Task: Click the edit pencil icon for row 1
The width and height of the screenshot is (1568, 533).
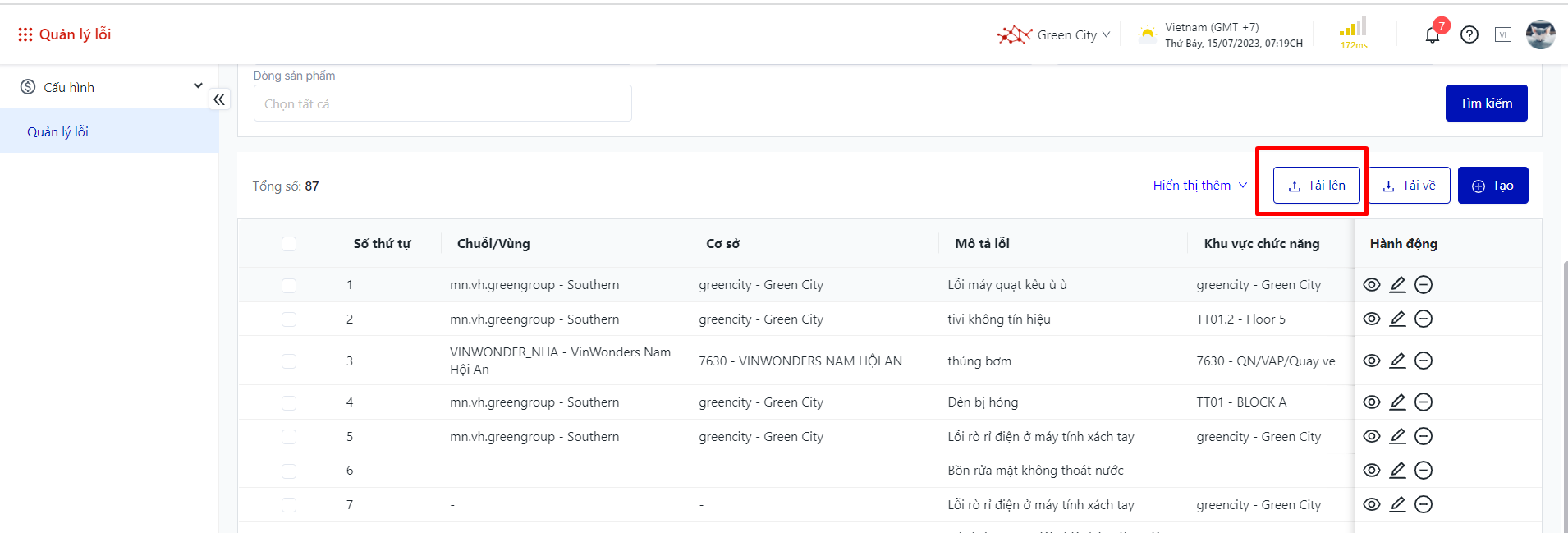Action: [1397, 285]
